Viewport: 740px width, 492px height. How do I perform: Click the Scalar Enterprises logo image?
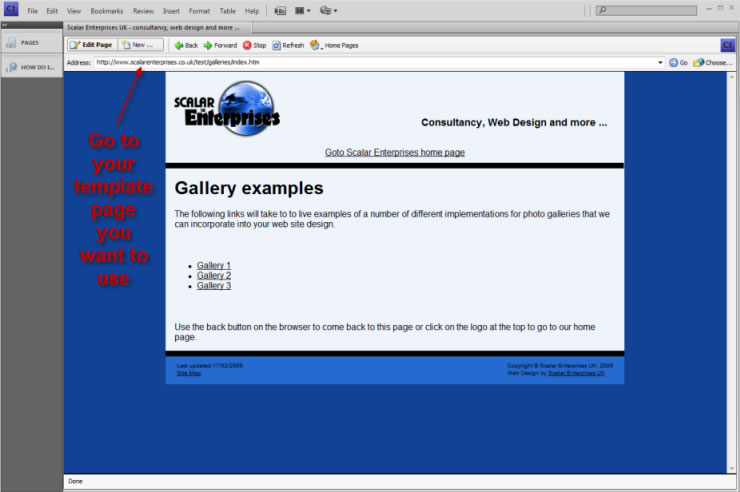227,108
